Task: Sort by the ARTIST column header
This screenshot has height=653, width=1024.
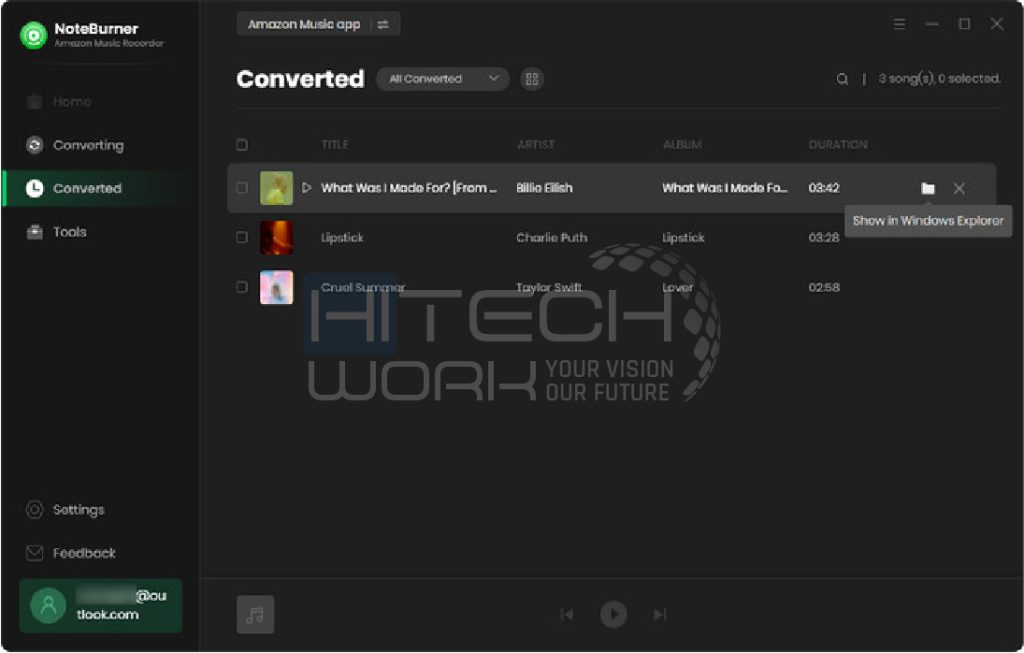Action: pyautogui.click(x=536, y=144)
